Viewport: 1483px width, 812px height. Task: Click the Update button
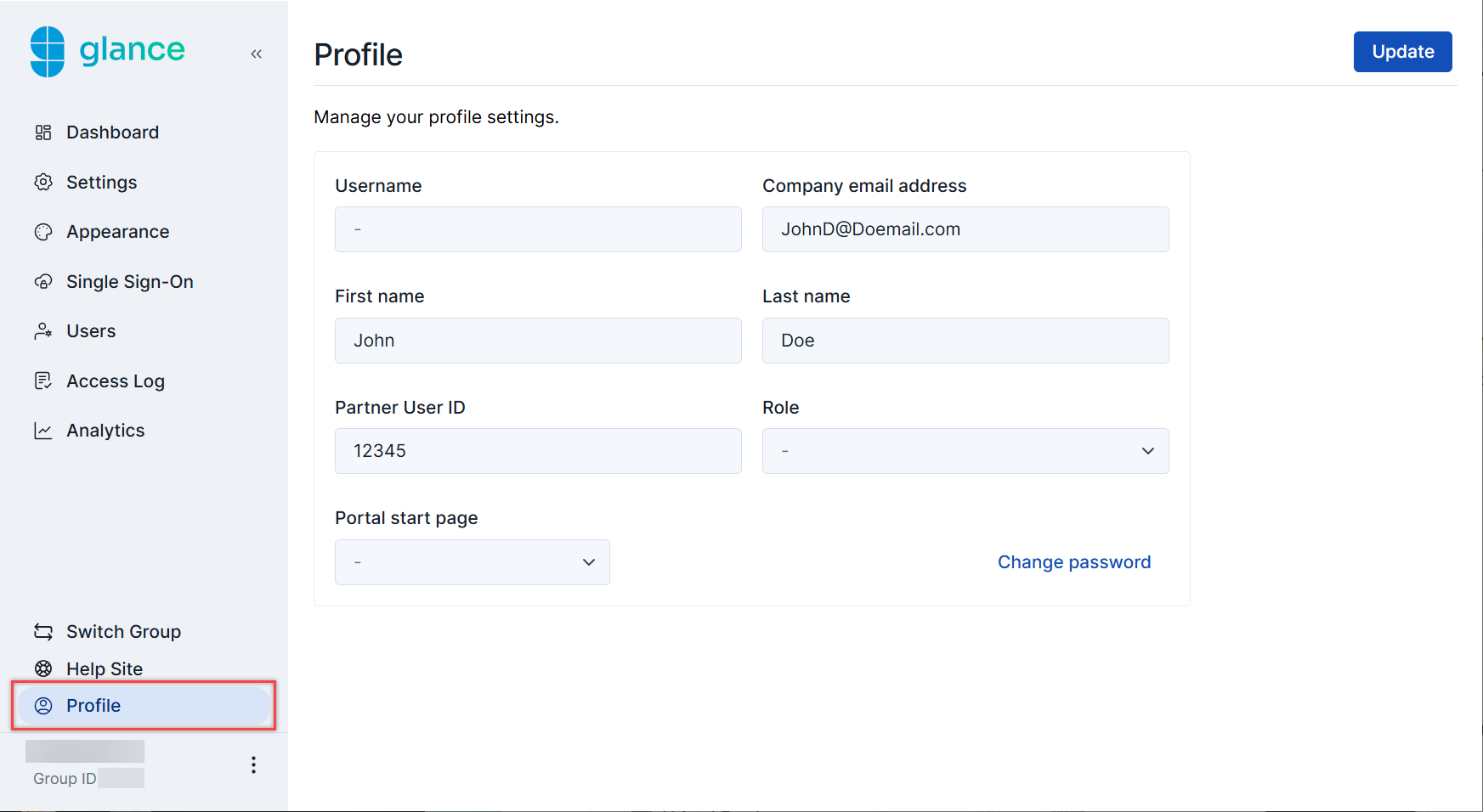click(1402, 52)
